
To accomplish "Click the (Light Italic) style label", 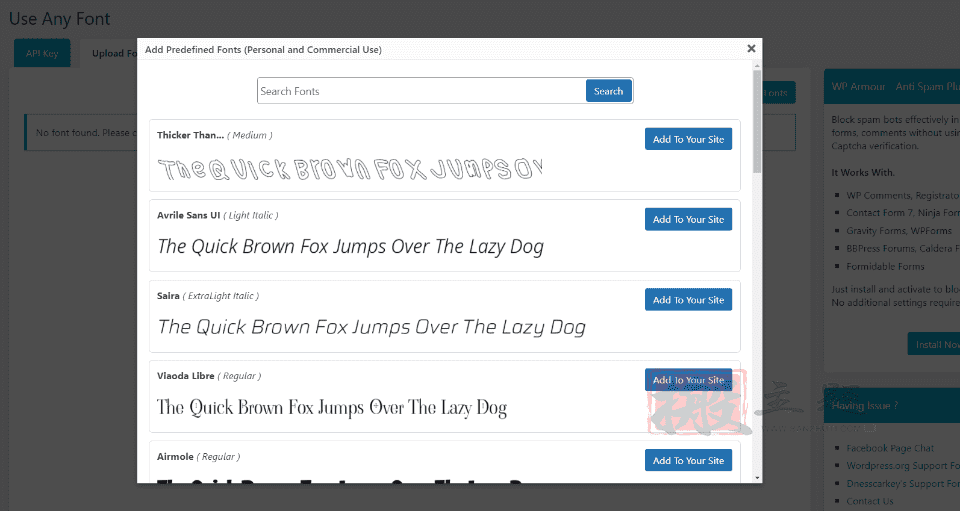I will click(x=250, y=215).
